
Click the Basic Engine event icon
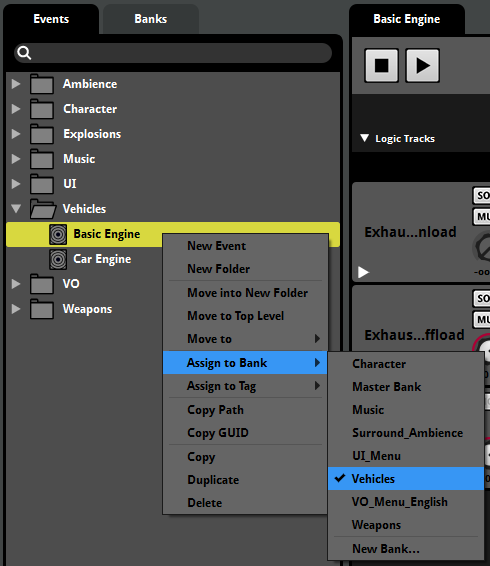pyautogui.click(x=58, y=234)
